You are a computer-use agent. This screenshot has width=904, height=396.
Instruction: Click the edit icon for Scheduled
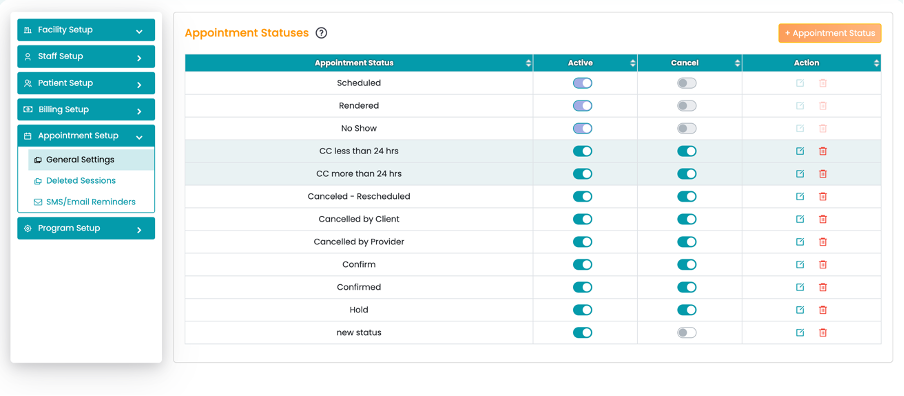[x=800, y=83]
